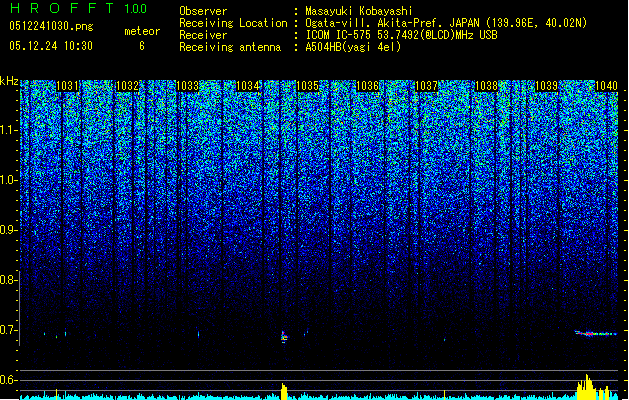Click the 1032 time marker

click(127, 86)
